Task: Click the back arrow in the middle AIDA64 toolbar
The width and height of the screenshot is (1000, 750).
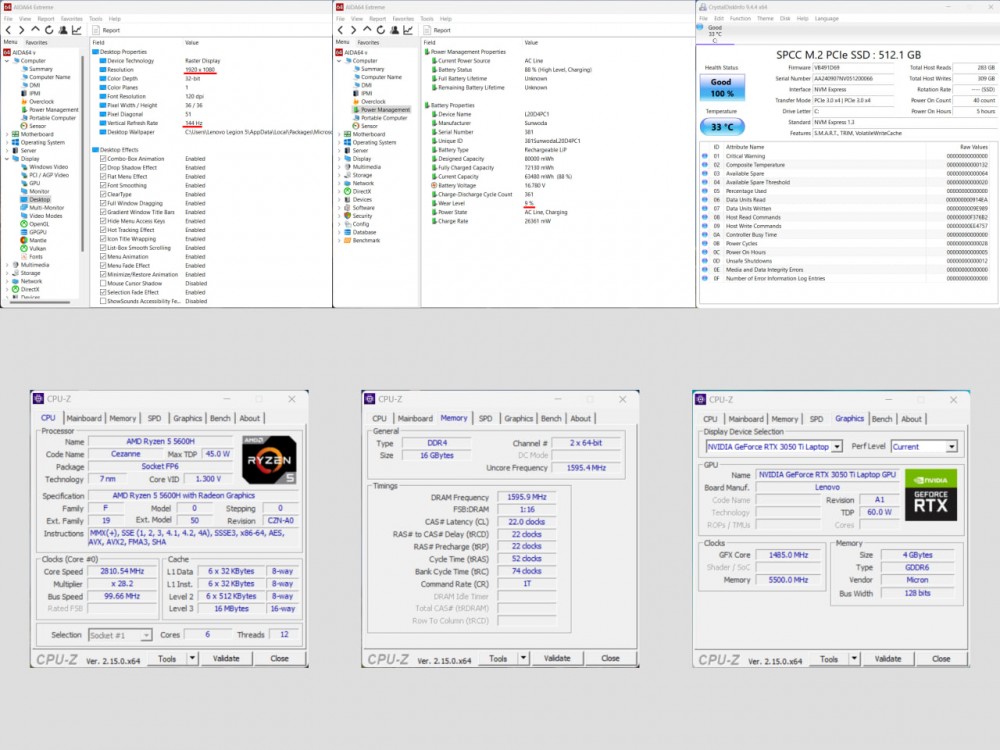Action: [x=342, y=30]
